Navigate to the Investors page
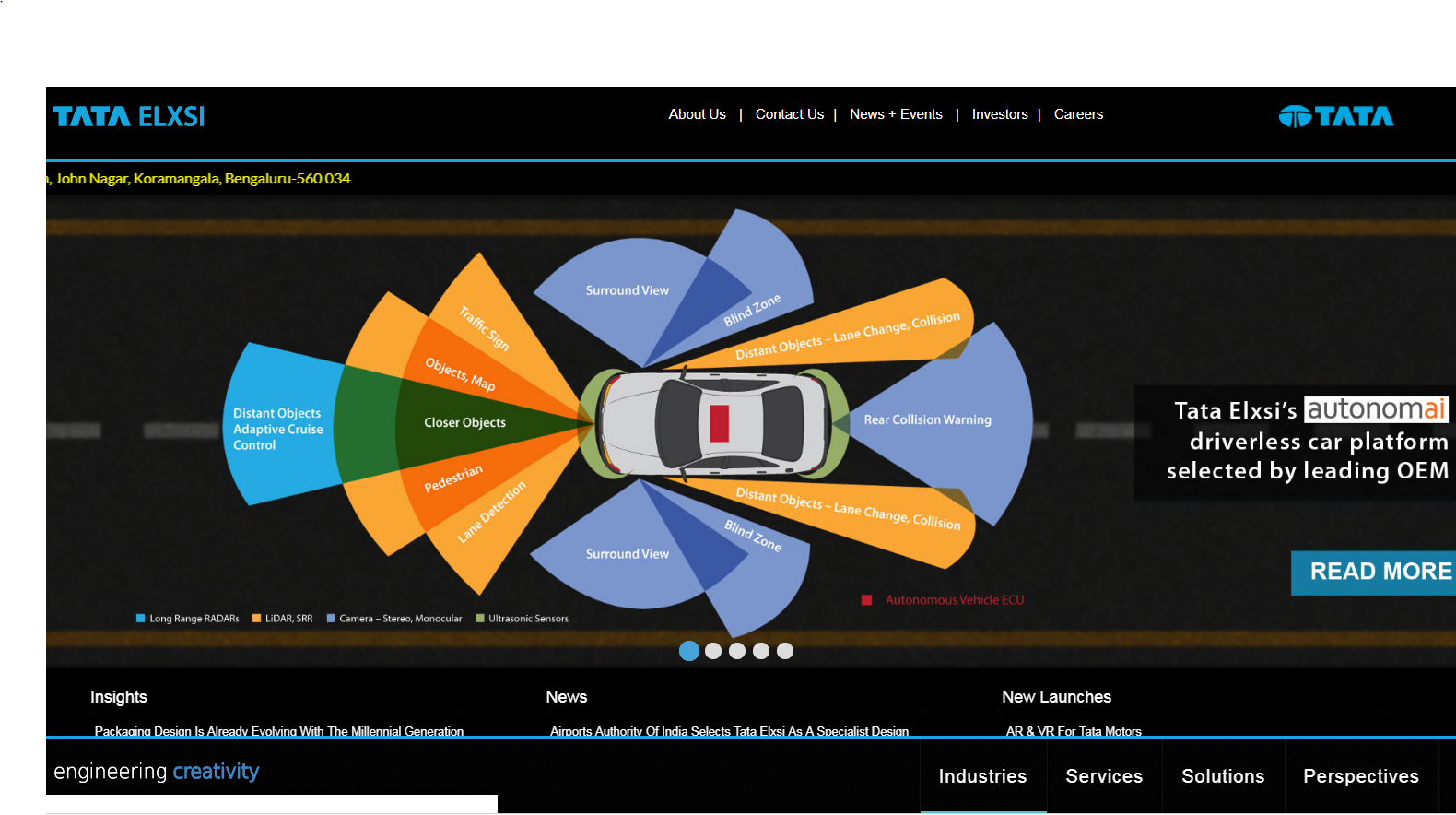Screen dimensions: 1456x815 tap(999, 114)
